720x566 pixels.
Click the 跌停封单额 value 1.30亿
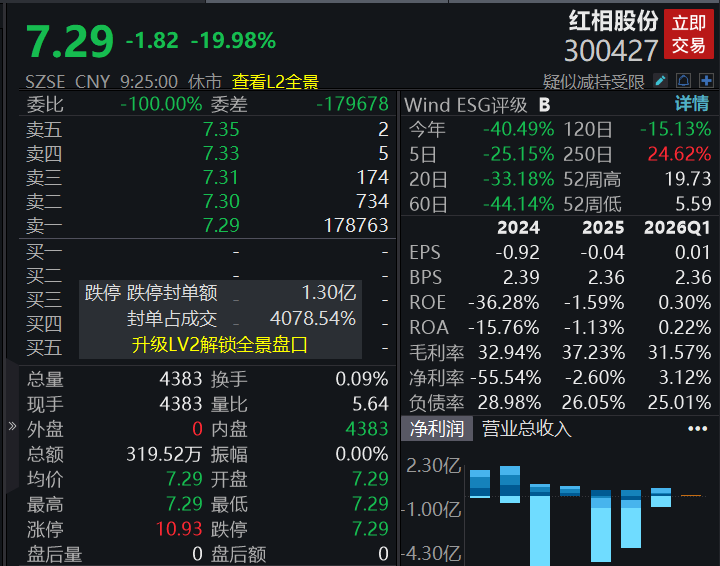329,293
